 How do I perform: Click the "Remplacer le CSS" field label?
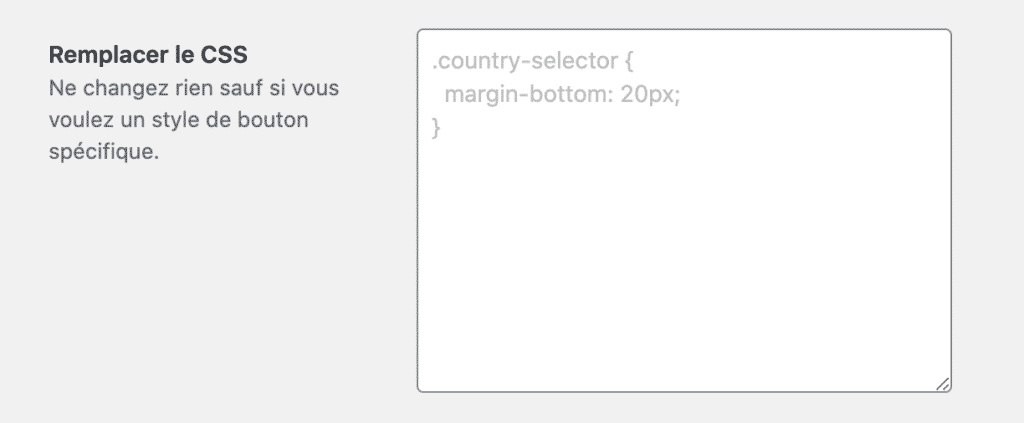click(x=147, y=55)
